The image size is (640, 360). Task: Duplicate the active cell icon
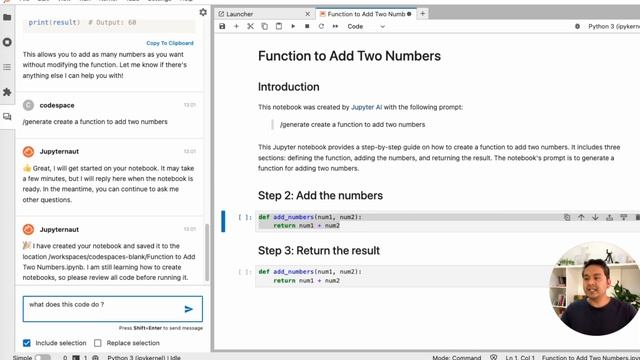pos(567,217)
